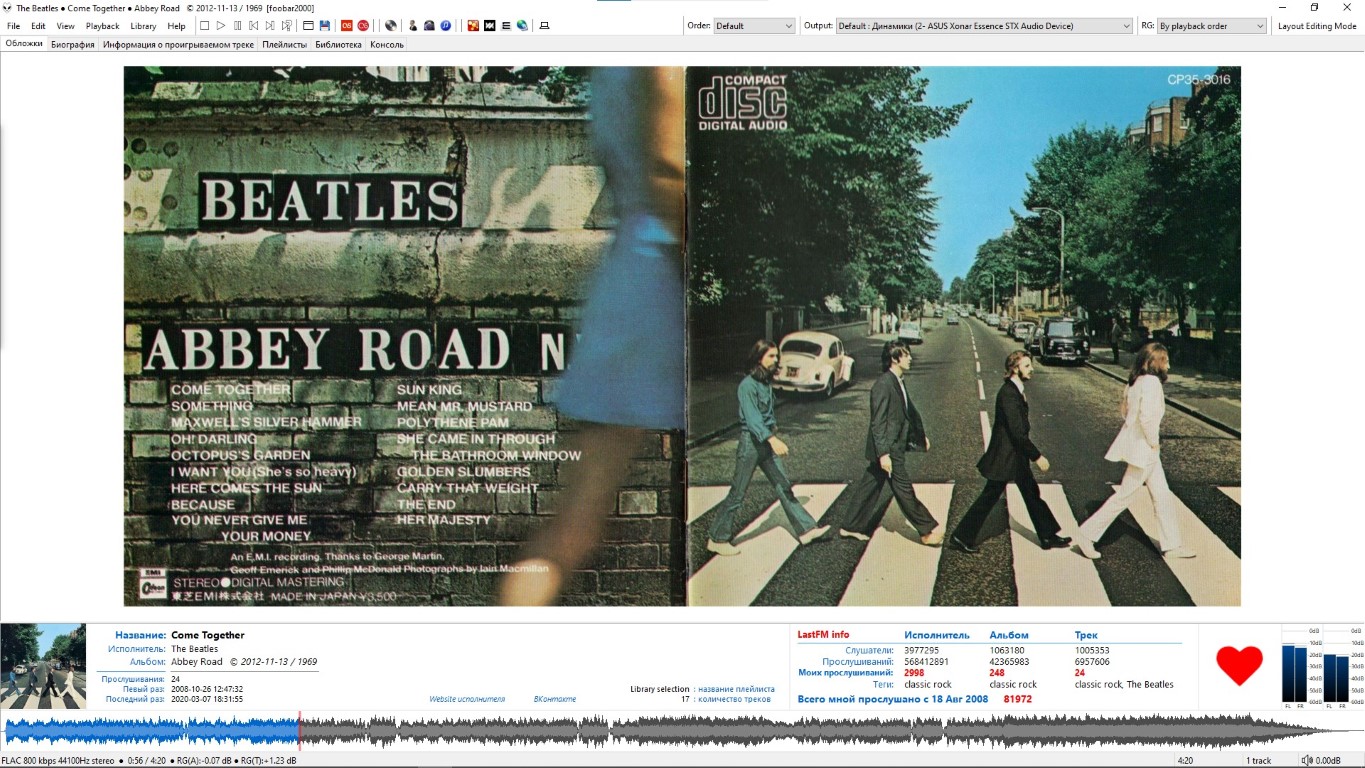Image resolution: width=1365 pixels, height=768 pixels.
Task: Seek within the waveform seekbar
Action: [x=682, y=730]
